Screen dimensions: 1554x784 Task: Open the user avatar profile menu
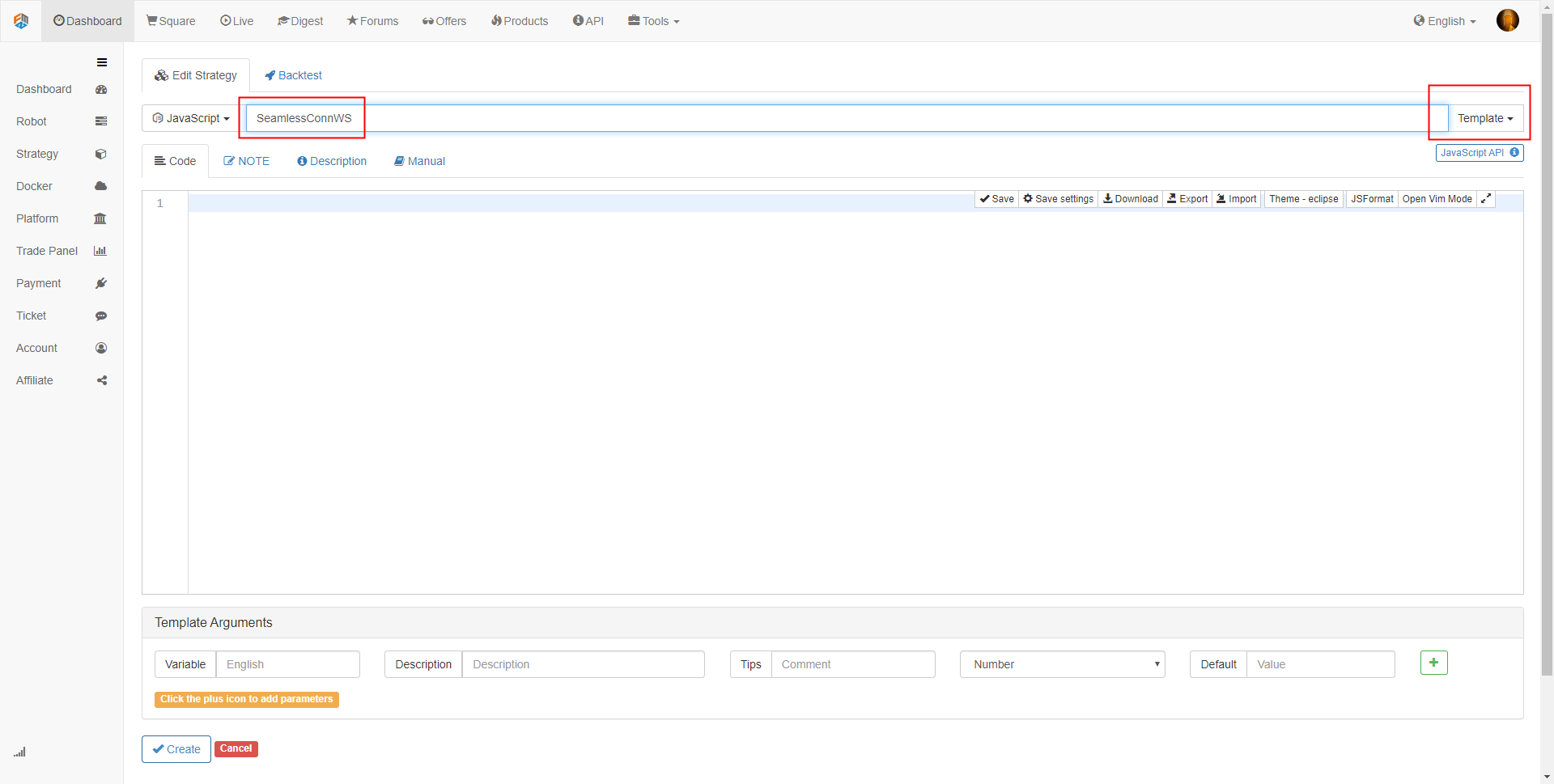pos(1507,20)
